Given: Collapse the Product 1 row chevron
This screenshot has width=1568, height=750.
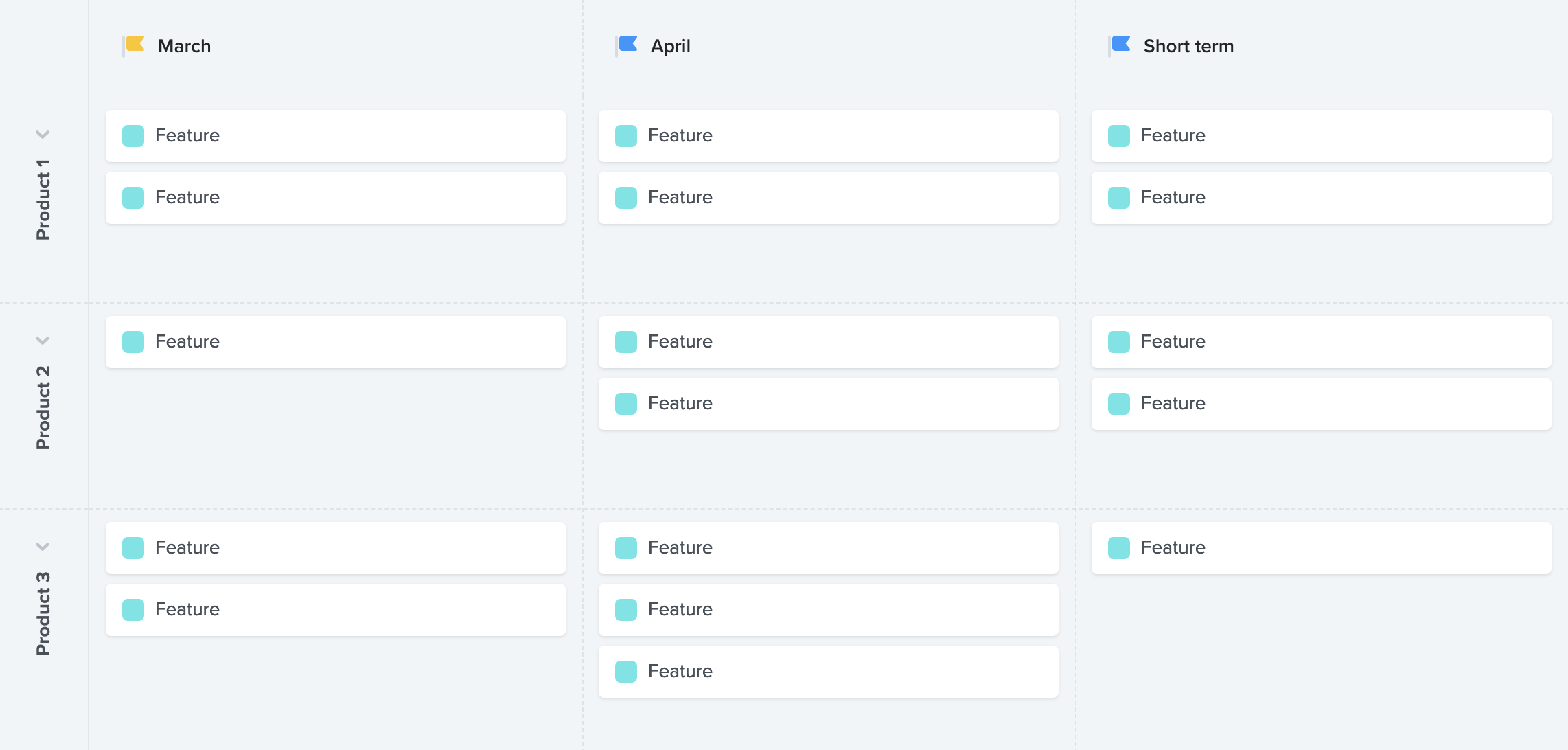Looking at the screenshot, I should pyautogui.click(x=43, y=135).
